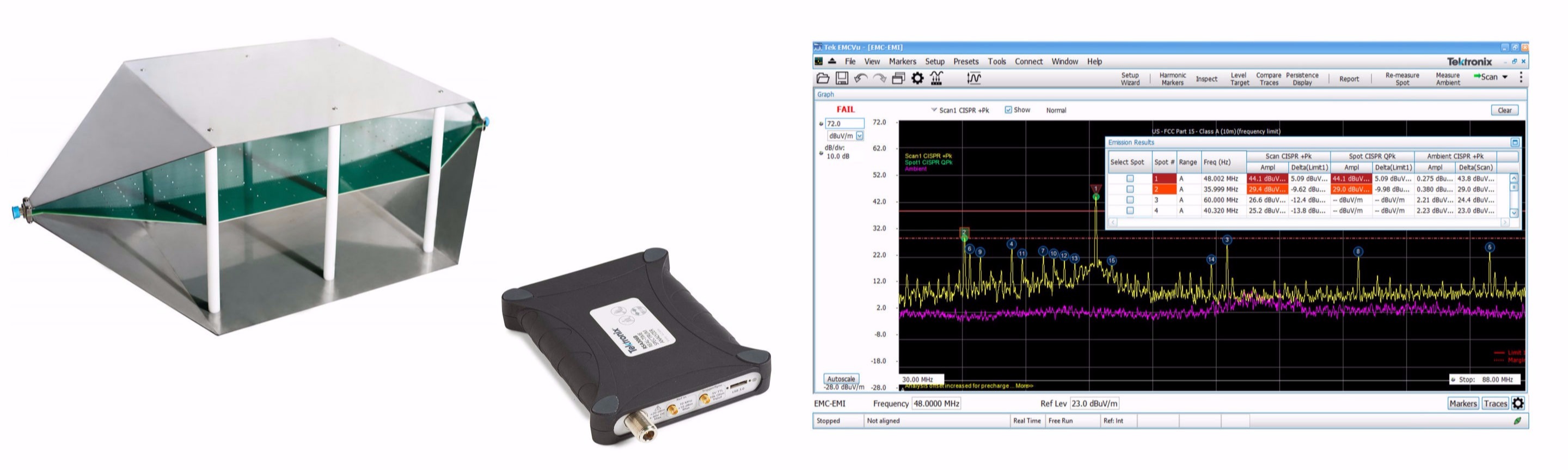Image resolution: width=1568 pixels, height=470 pixels.
Task: Click the Redo arrow icon
Action: tap(880, 78)
